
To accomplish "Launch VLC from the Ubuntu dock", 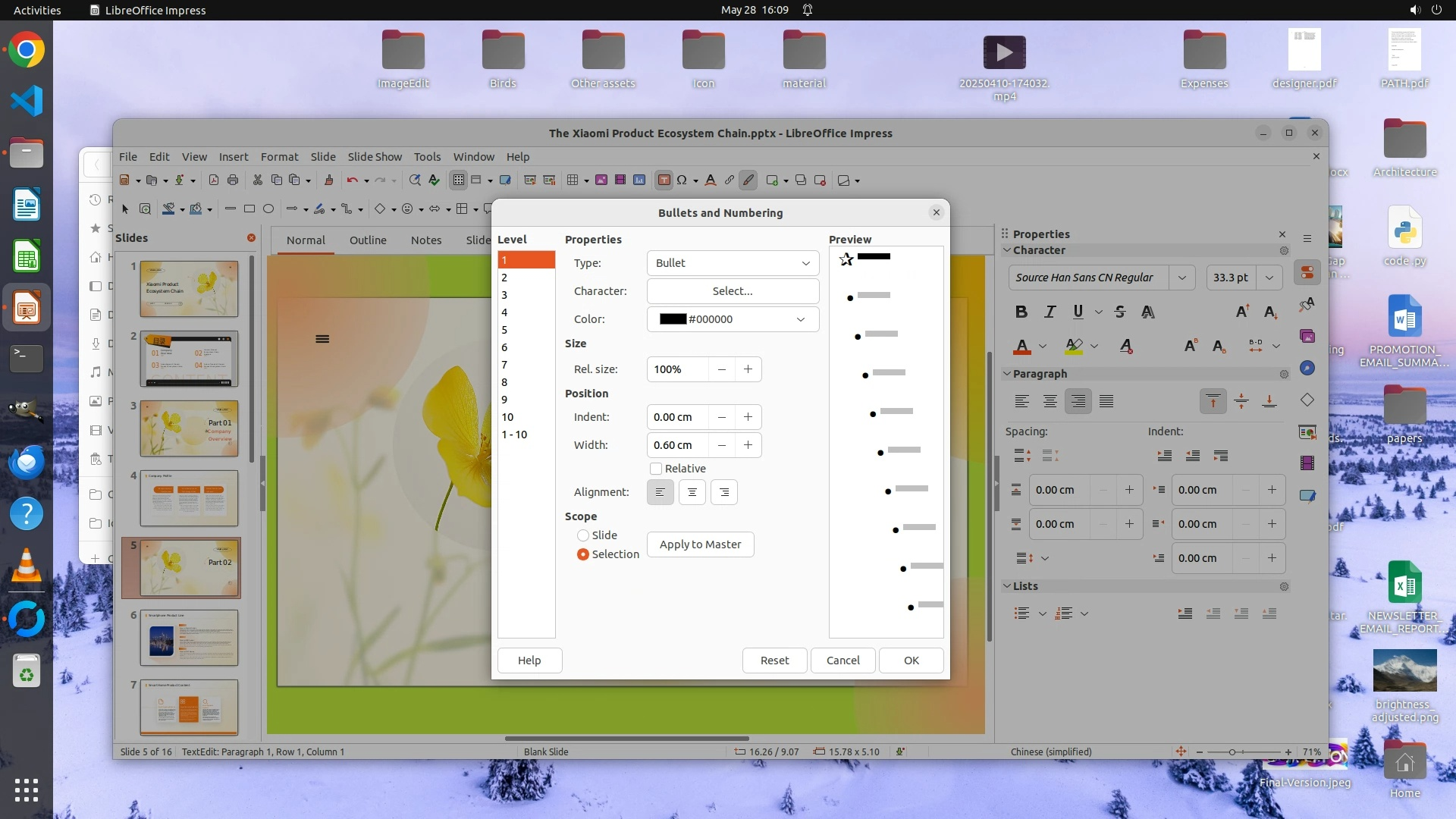I will point(26,566).
